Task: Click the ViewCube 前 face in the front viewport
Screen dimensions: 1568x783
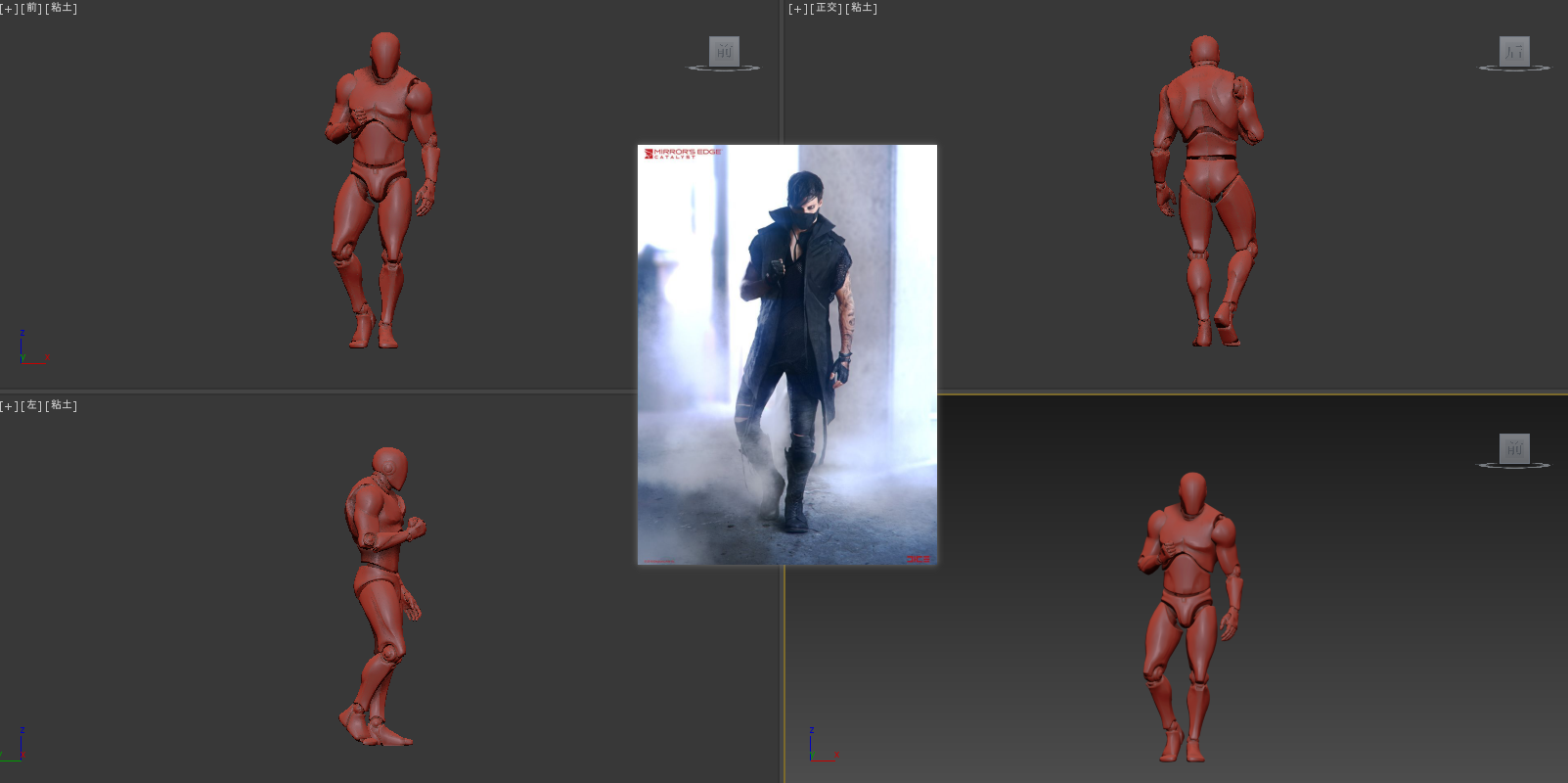Action: click(724, 51)
